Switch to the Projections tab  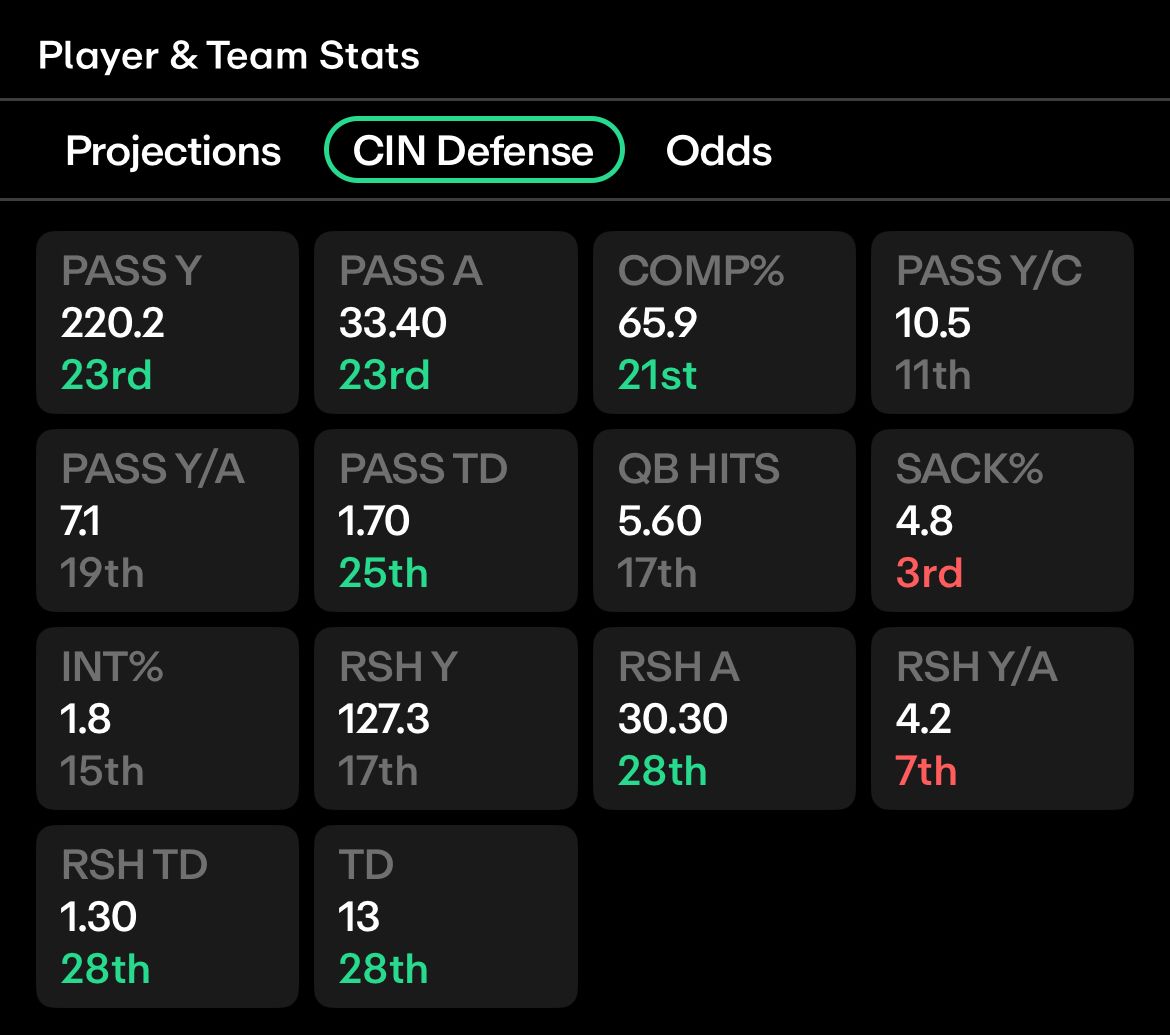[173, 151]
